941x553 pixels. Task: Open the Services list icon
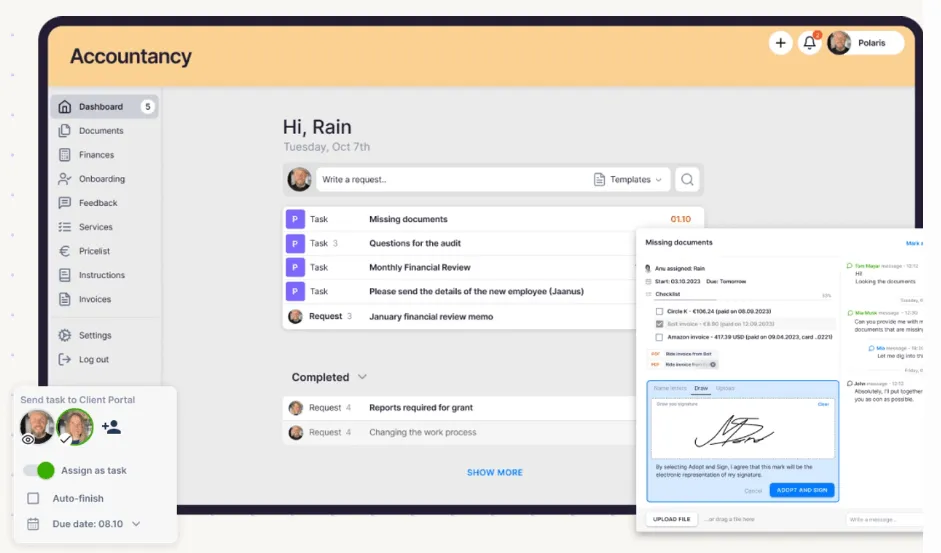pos(64,227)
